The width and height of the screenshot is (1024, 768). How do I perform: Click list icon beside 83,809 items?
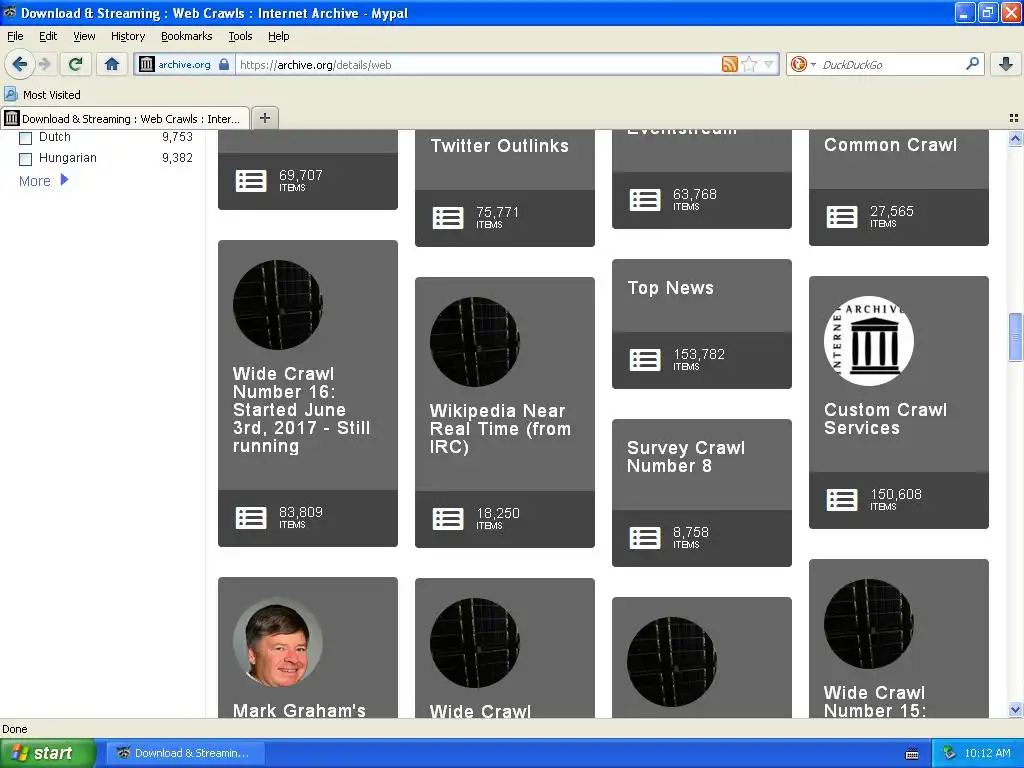pyautogui.click(x=251, y=518)
